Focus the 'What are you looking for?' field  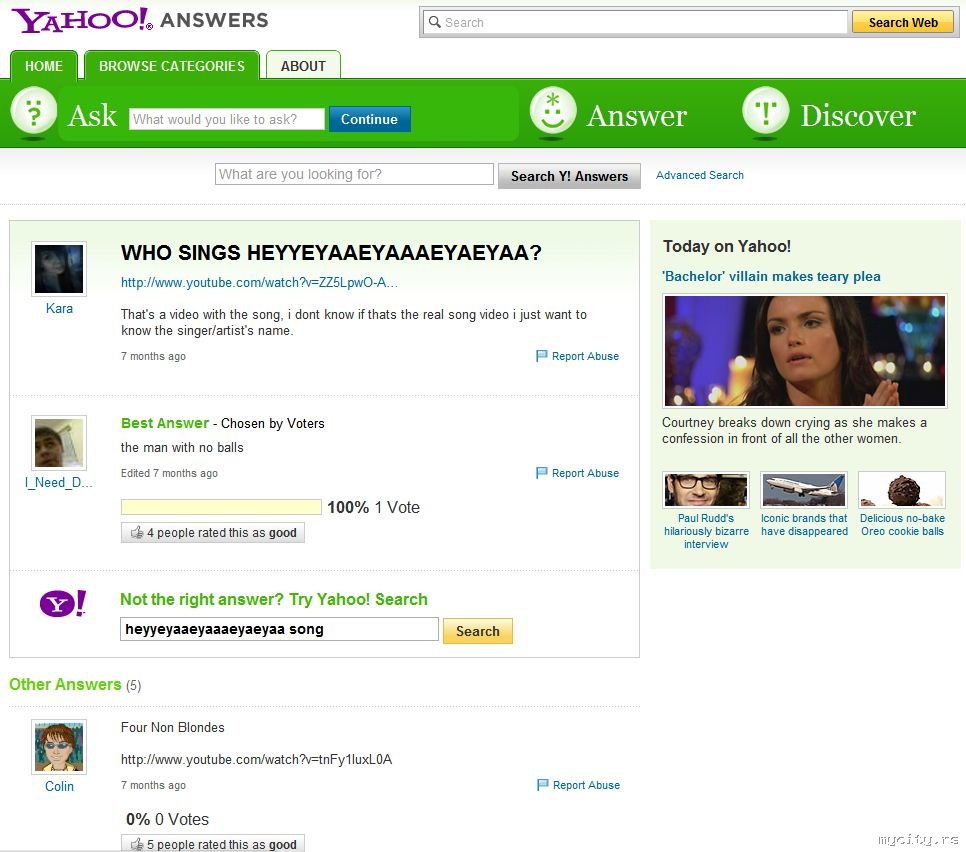coord(354,174)
